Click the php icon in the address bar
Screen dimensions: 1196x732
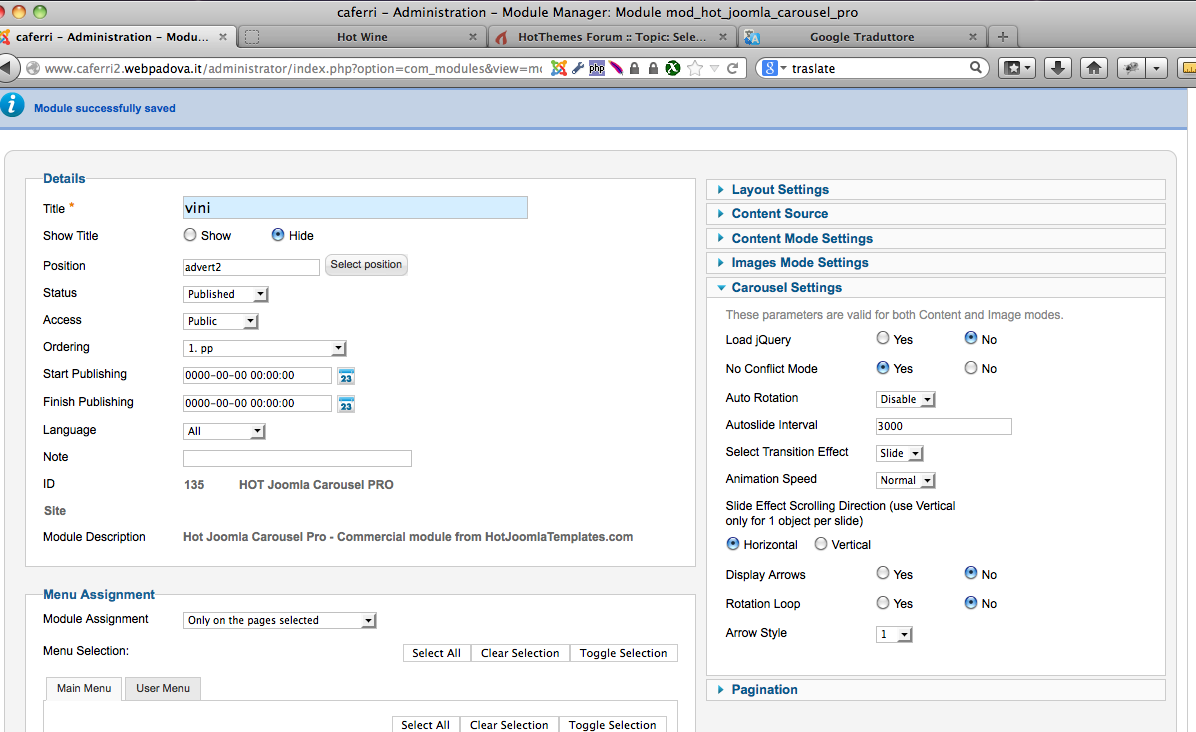[x=596, y=68]
